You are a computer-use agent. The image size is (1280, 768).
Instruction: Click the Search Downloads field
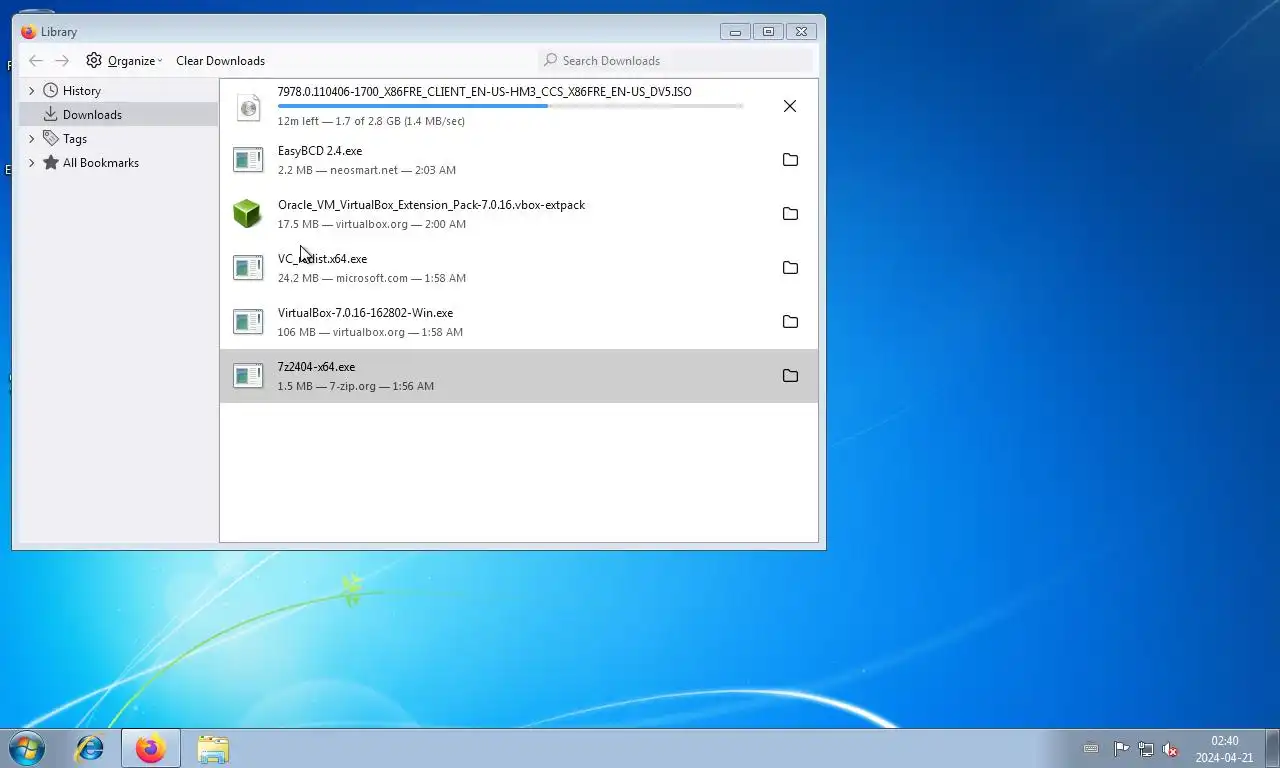pos(676,61)
